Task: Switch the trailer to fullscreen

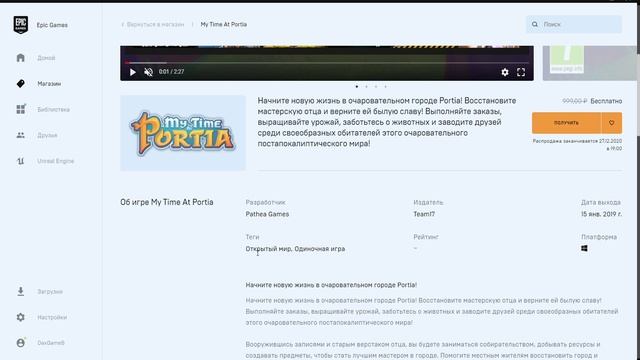Action: (x=521, y=72)
